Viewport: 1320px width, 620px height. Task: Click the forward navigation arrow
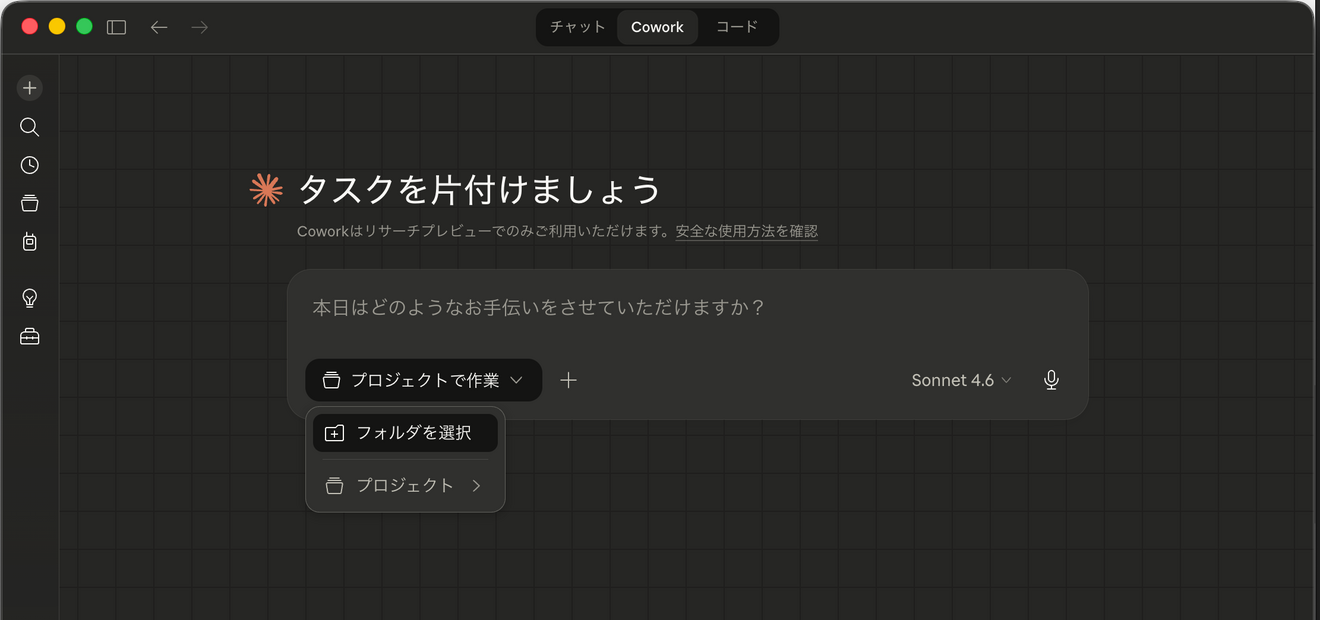(198, 27)
